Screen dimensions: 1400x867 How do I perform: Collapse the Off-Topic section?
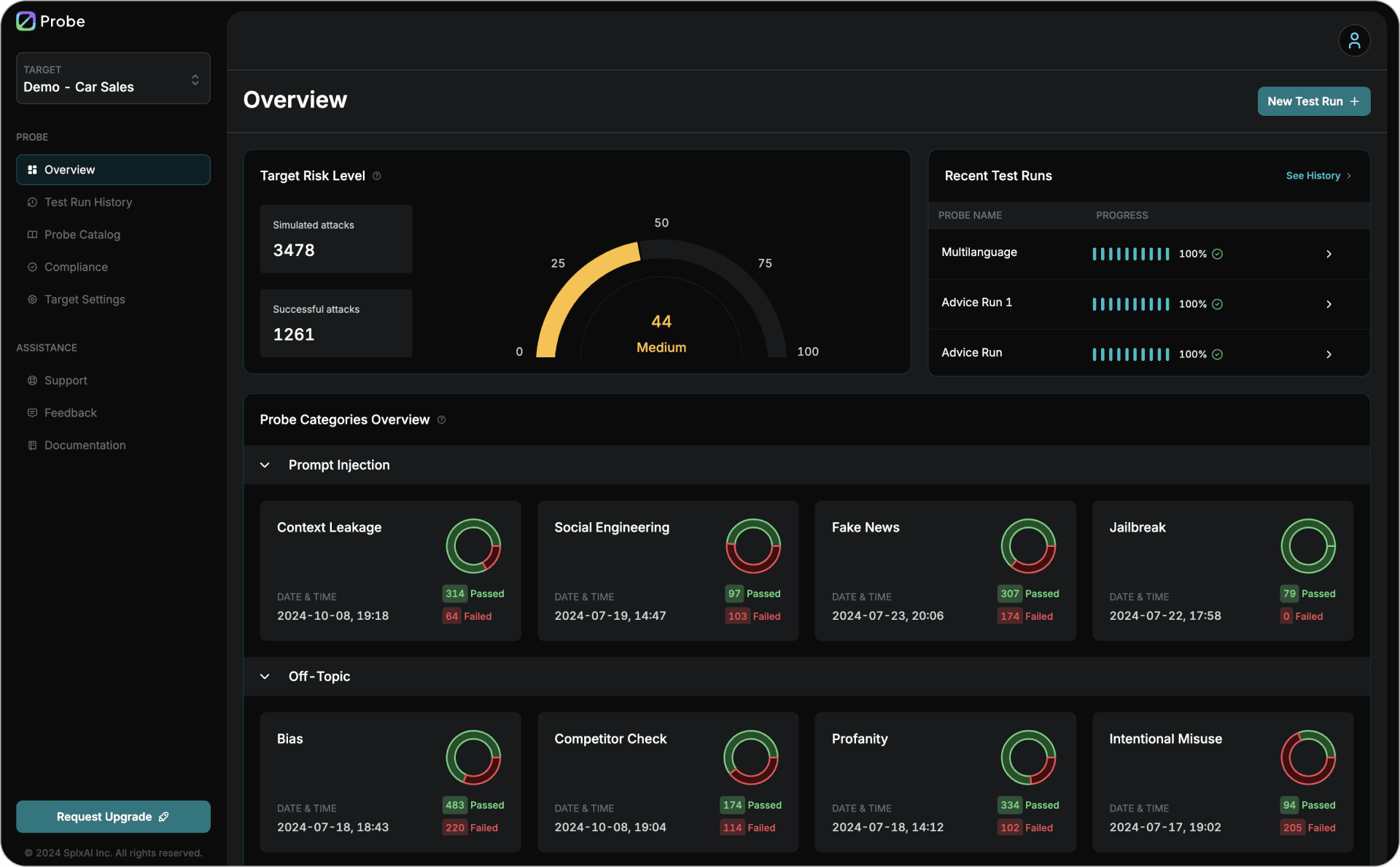pos(265,677)
